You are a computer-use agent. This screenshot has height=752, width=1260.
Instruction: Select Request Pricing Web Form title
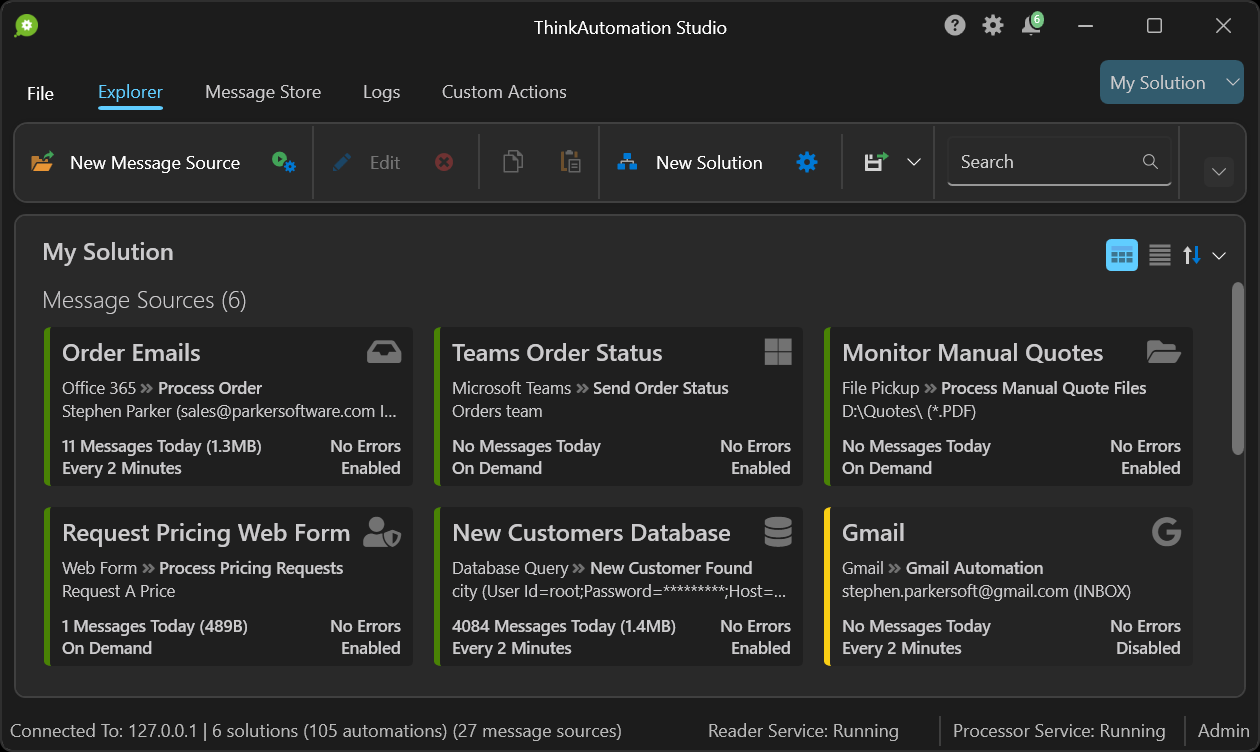(206, 533)
